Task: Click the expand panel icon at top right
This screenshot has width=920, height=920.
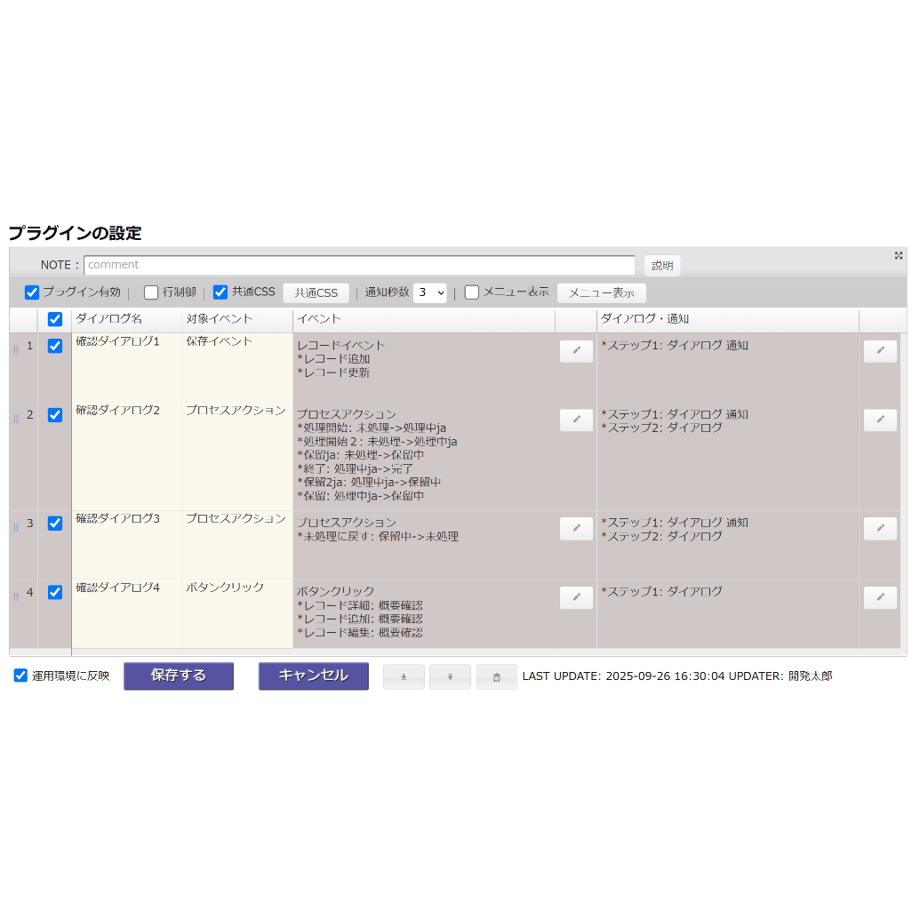Action: click(x=898, y=255)
